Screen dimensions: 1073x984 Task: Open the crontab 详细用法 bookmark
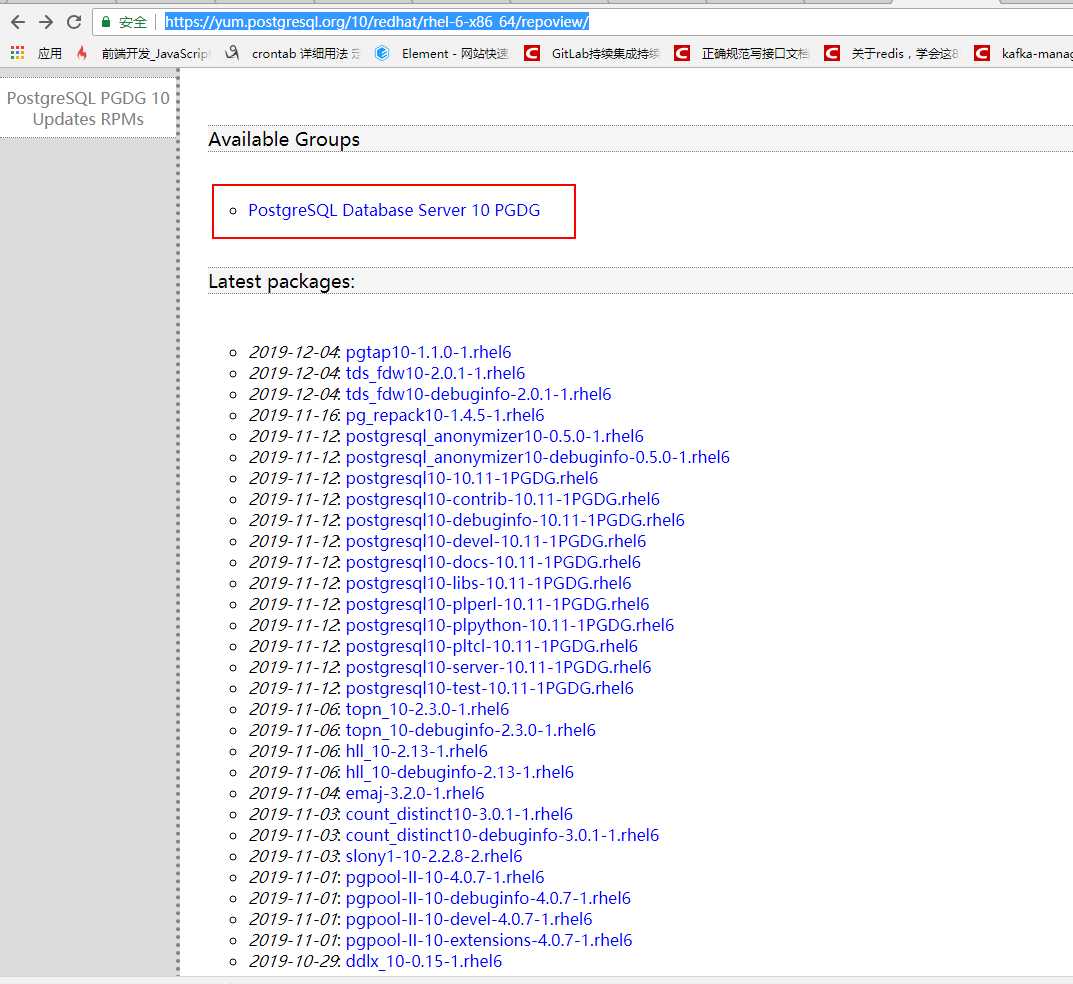click(306, 53)
